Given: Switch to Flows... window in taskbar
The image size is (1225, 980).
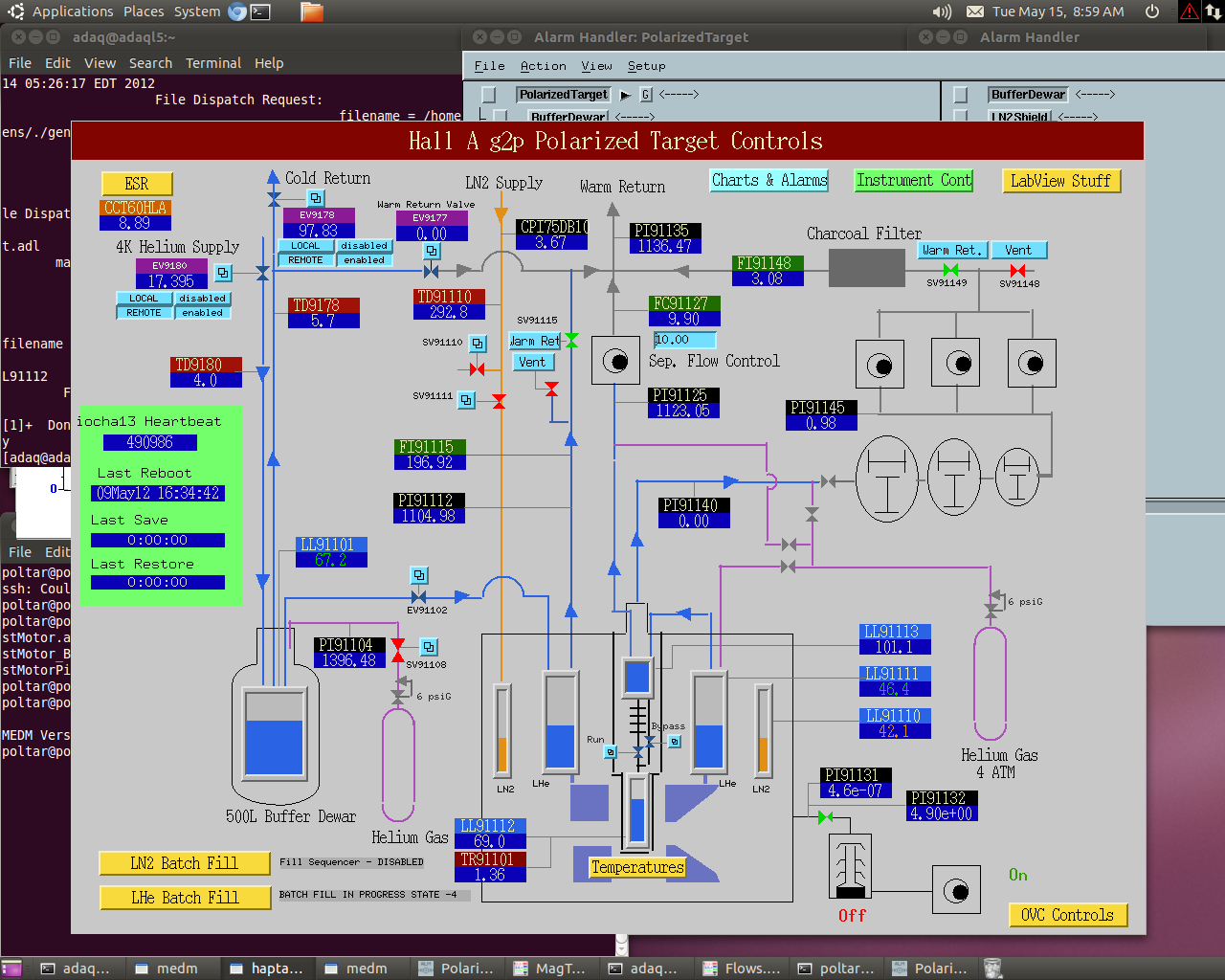Looking at the screenshot, I should coord(743,969).
